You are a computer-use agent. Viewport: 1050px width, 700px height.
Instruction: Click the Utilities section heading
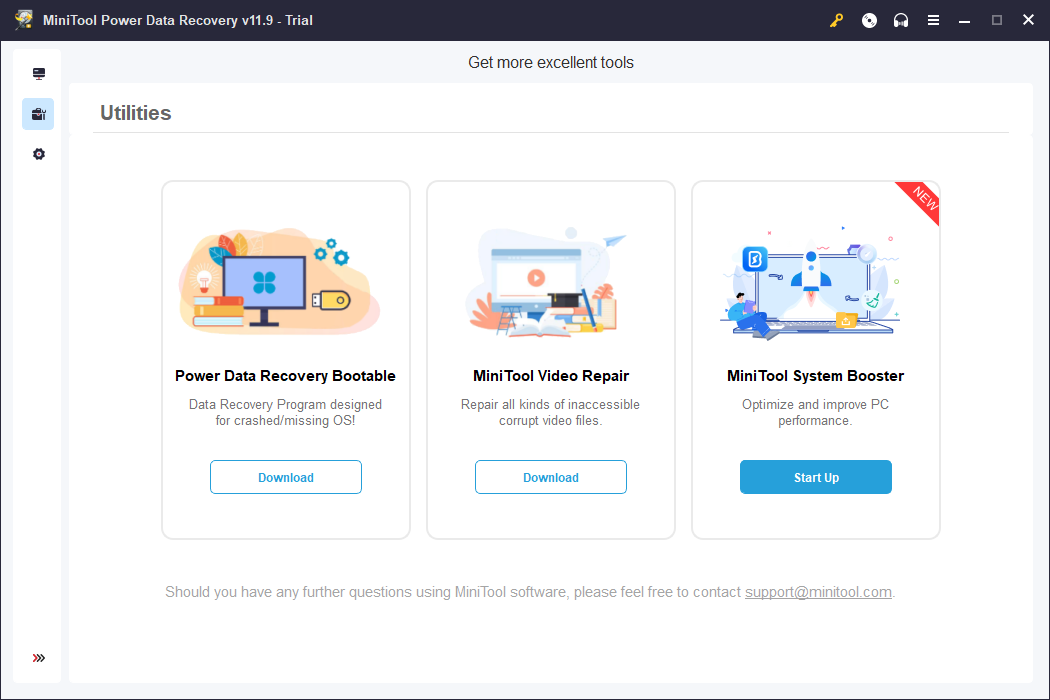(x=136, y=113)
